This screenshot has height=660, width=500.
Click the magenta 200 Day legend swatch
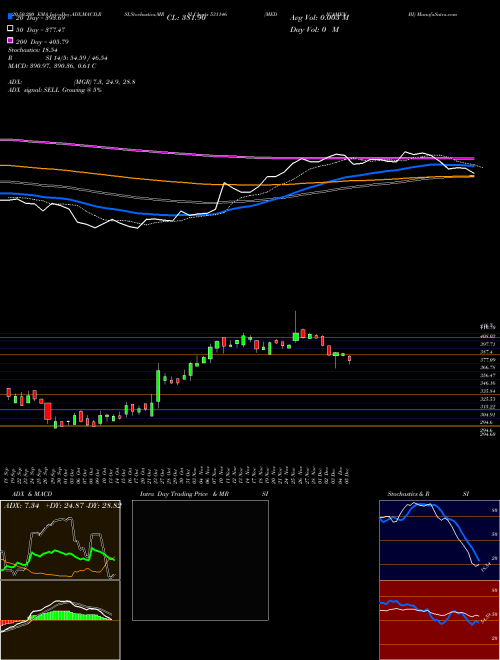tap(10, 40)
